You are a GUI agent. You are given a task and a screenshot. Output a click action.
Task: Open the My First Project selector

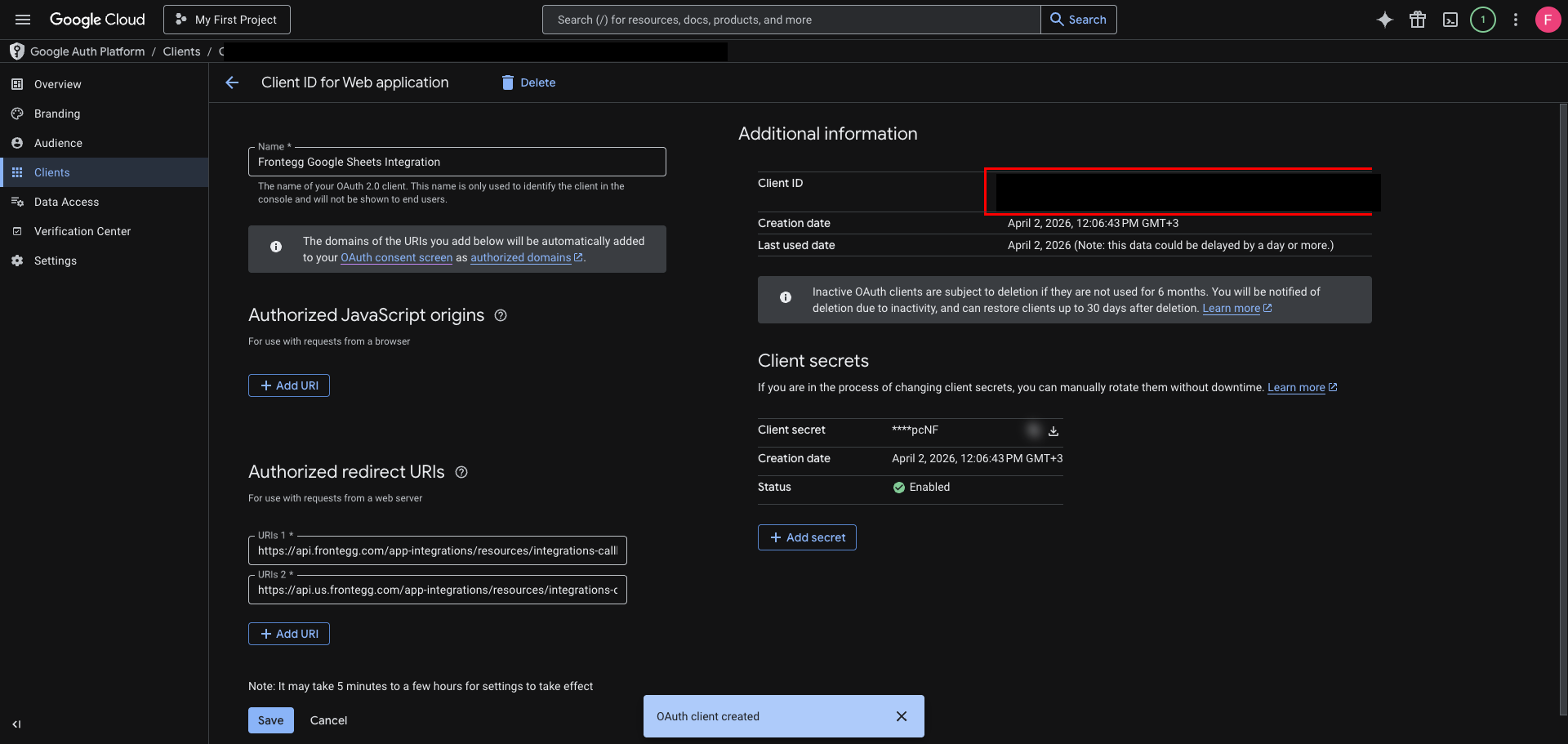[227, 20]
